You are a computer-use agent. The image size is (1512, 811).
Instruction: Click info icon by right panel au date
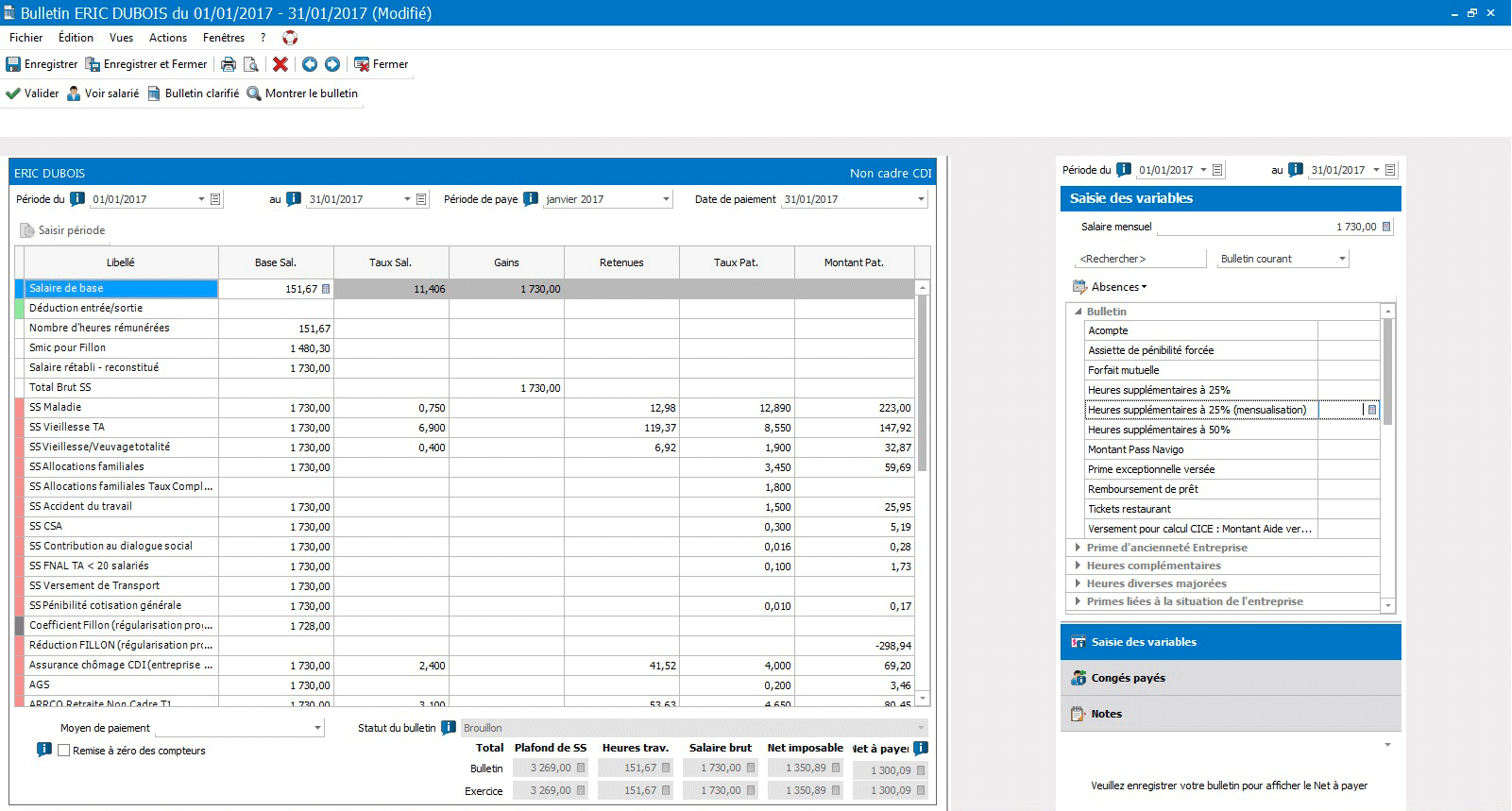(x=1296, y=170)
